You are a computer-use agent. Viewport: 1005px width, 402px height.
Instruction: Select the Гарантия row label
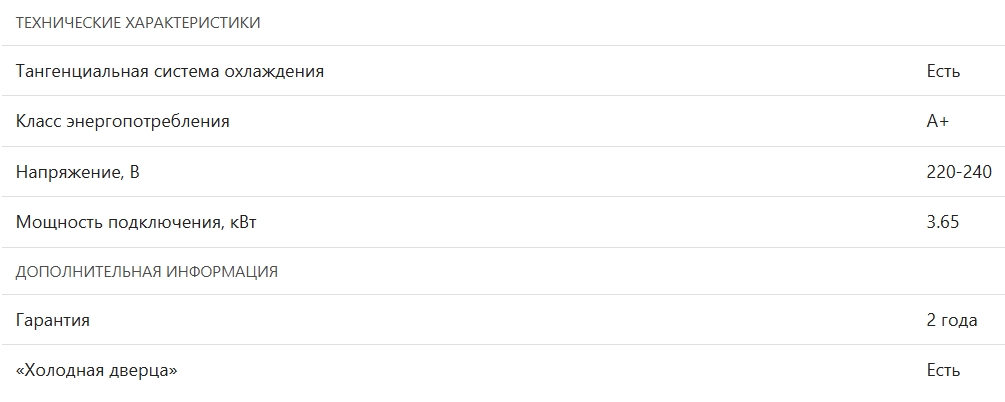click(x=53, y=321)
